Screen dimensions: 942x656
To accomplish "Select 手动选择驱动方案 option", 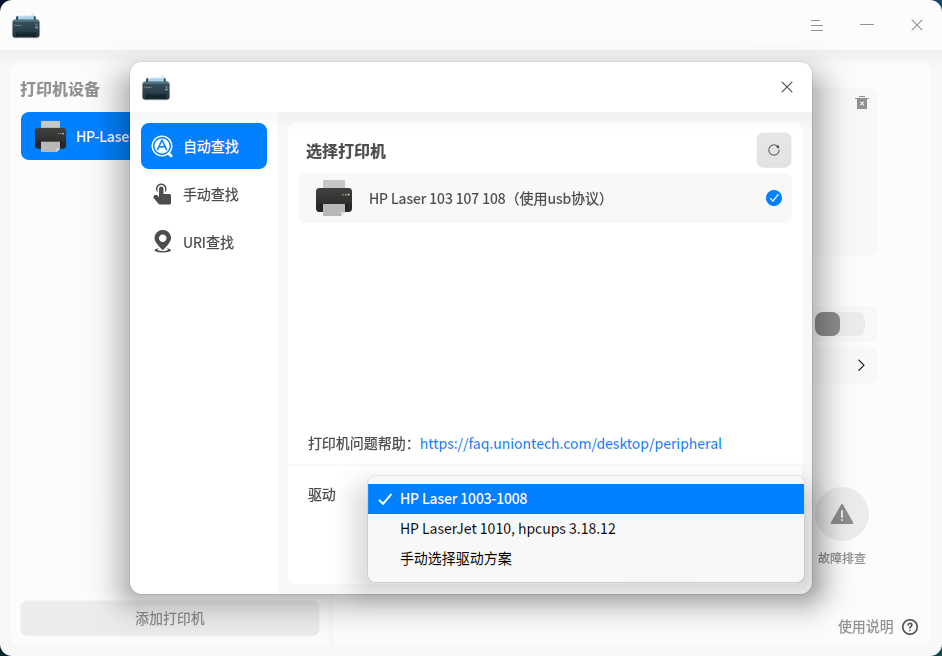I will coord(586,559).
